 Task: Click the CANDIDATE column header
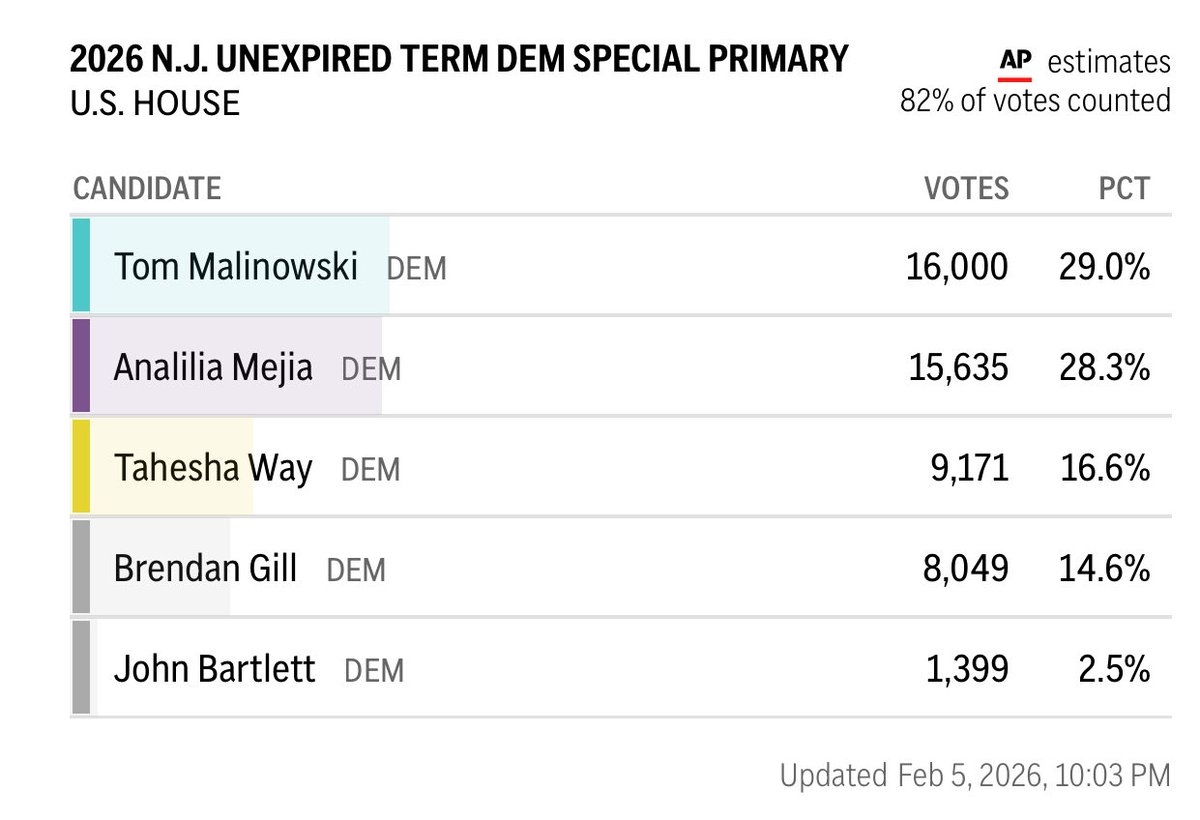tap(147, 188)
